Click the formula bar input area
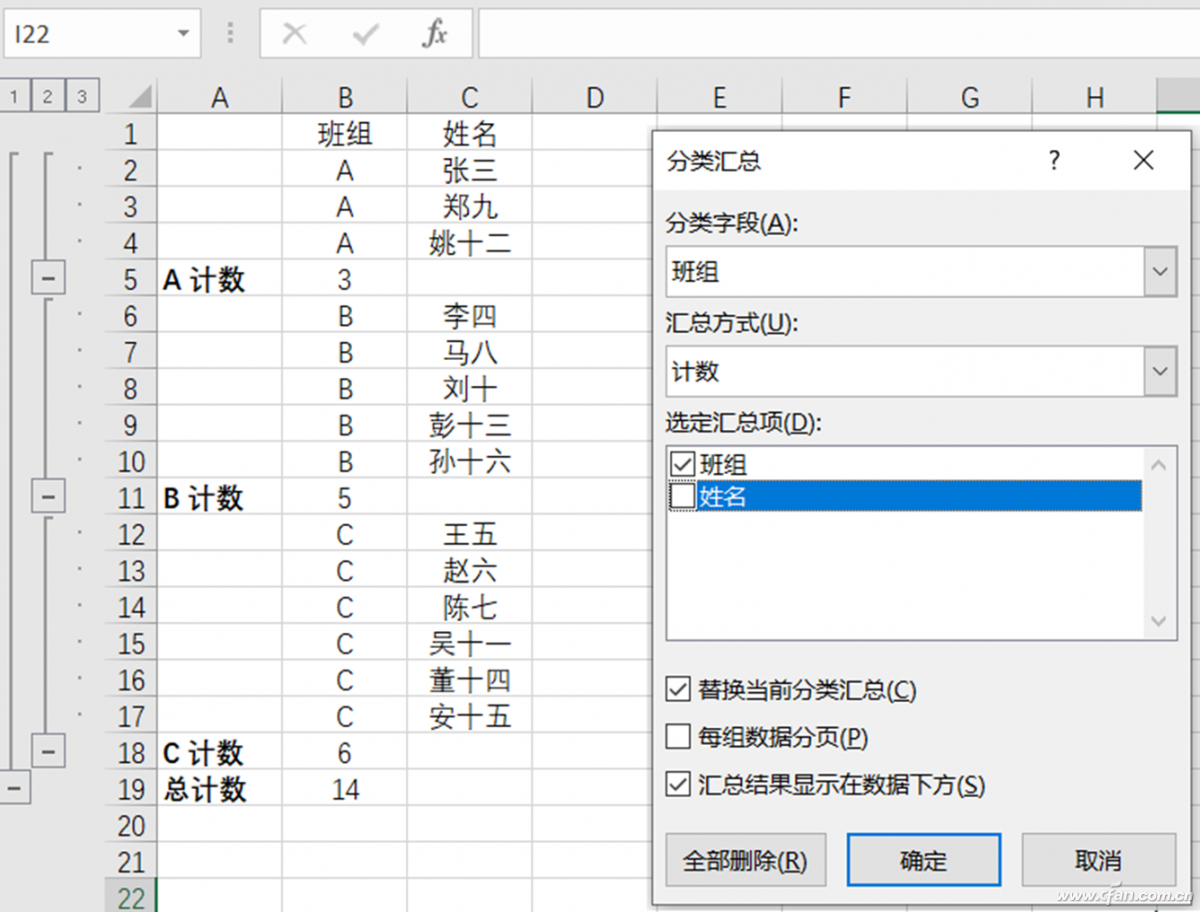The width and height of the screenshot is (1200, 912). pyautogui.click(x=838, y=34)
